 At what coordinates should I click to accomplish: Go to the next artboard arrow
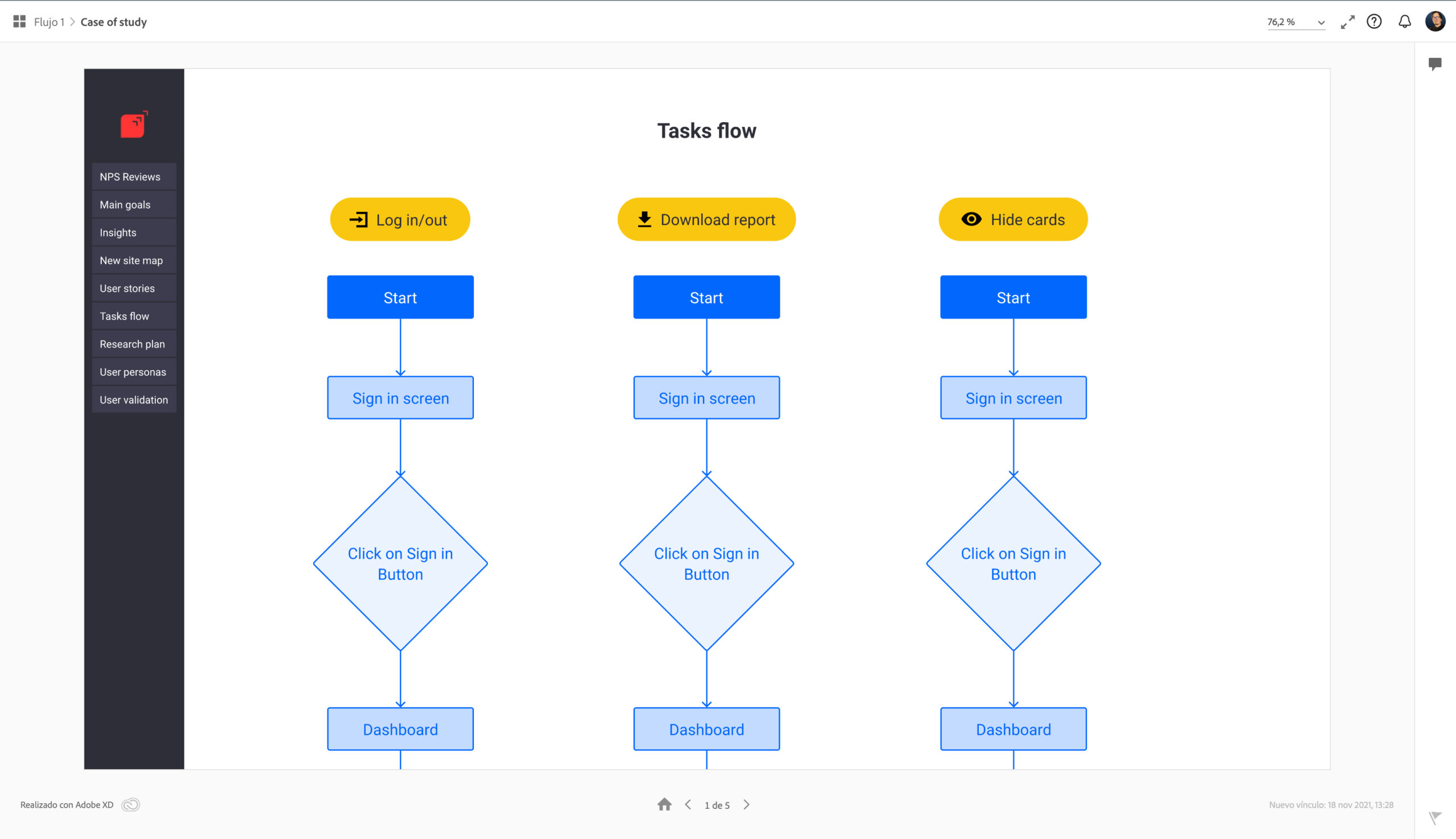pos(746,804)
